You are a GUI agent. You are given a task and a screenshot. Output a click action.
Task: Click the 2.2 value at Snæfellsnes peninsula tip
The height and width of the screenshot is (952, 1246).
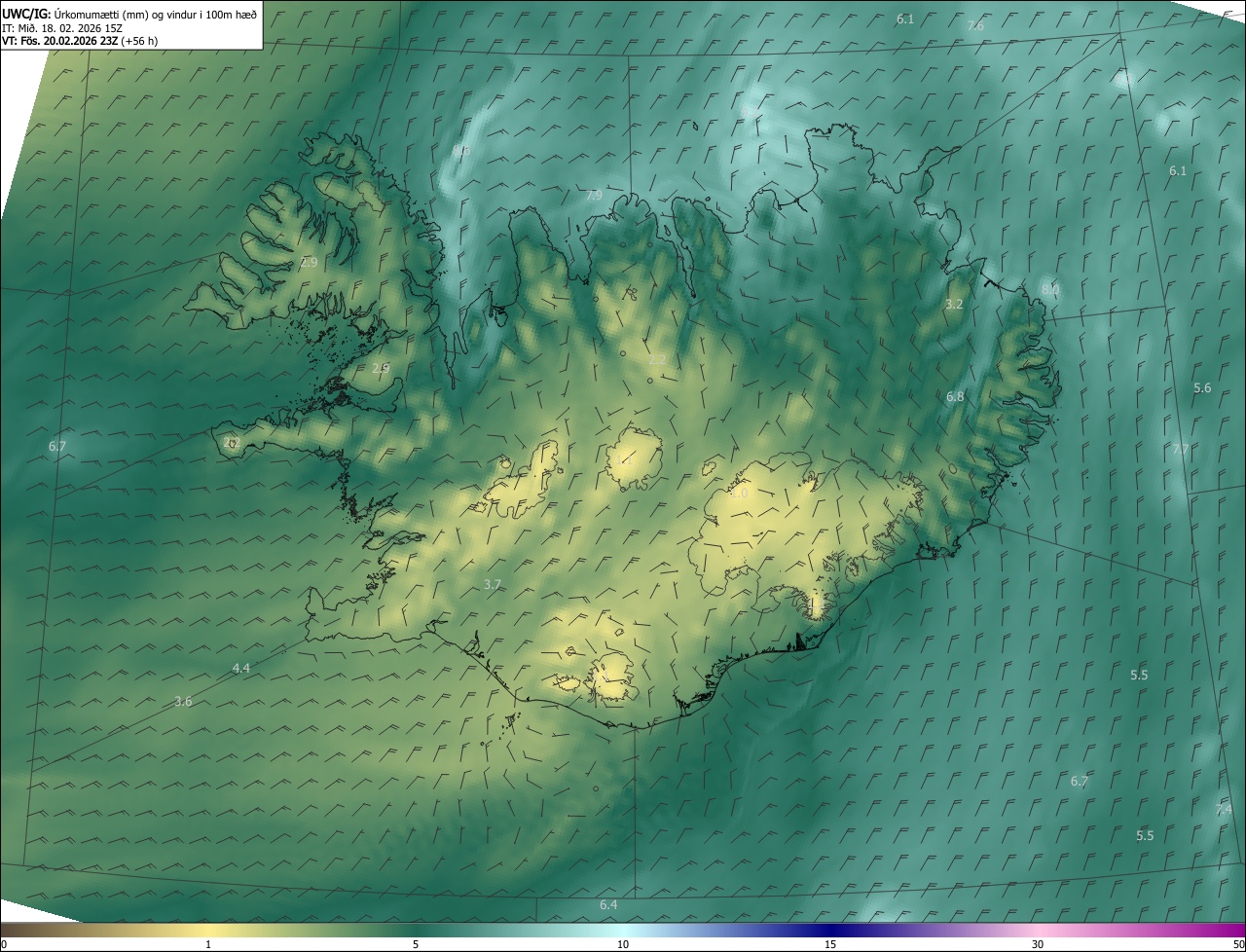(x=231, y=442)
